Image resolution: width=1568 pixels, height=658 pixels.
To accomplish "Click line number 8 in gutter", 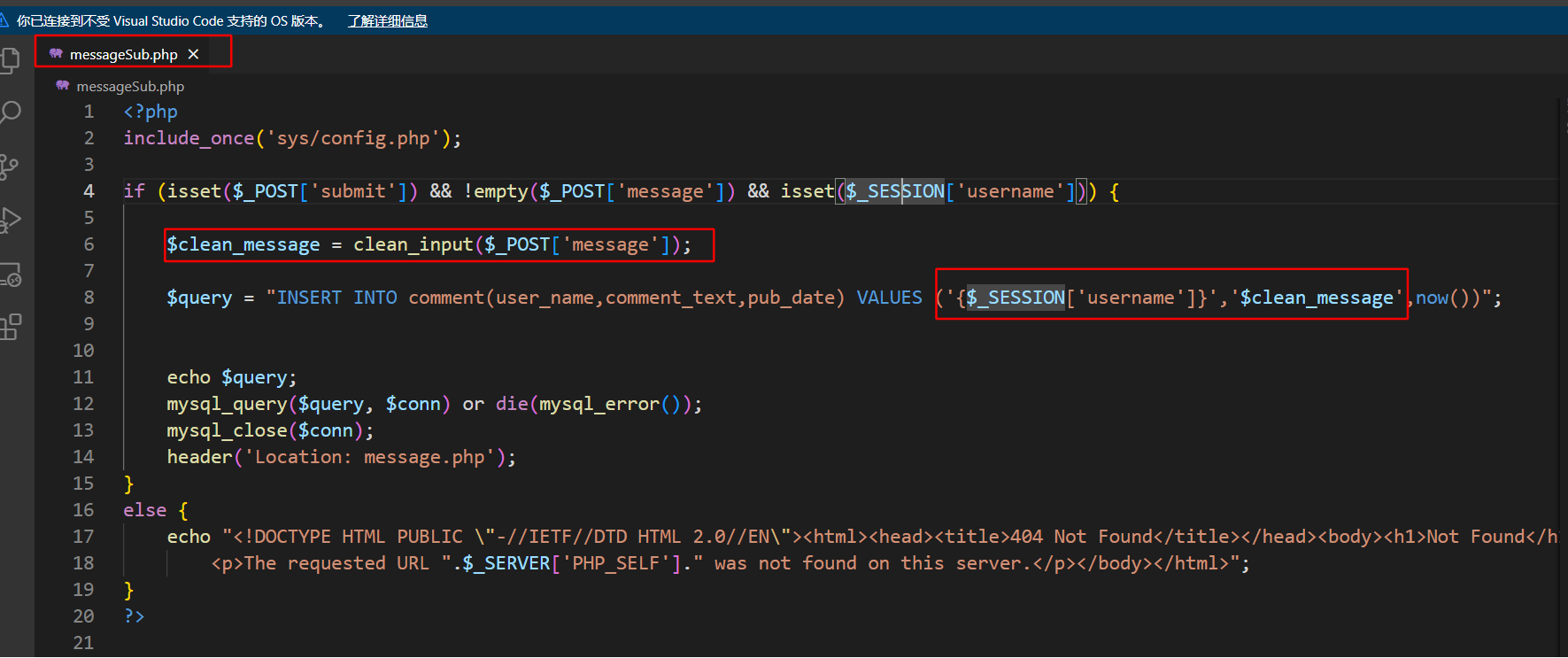I will [89, 298].
